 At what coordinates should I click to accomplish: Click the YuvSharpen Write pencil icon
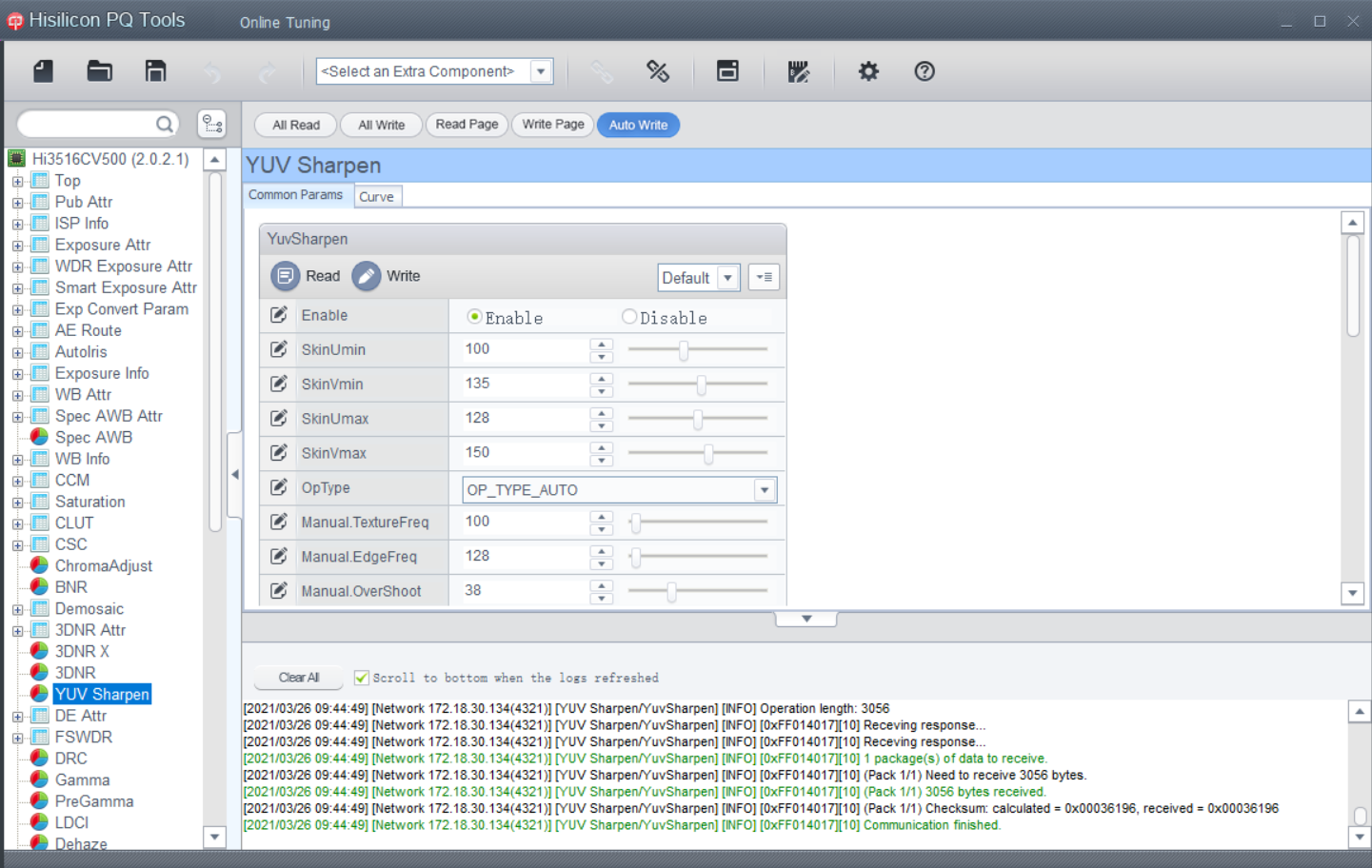366,276
